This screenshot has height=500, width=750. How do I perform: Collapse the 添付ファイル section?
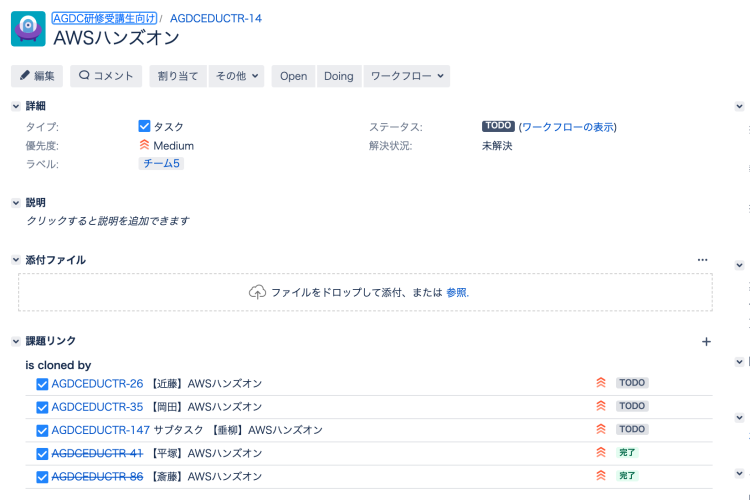pos(16,260)
